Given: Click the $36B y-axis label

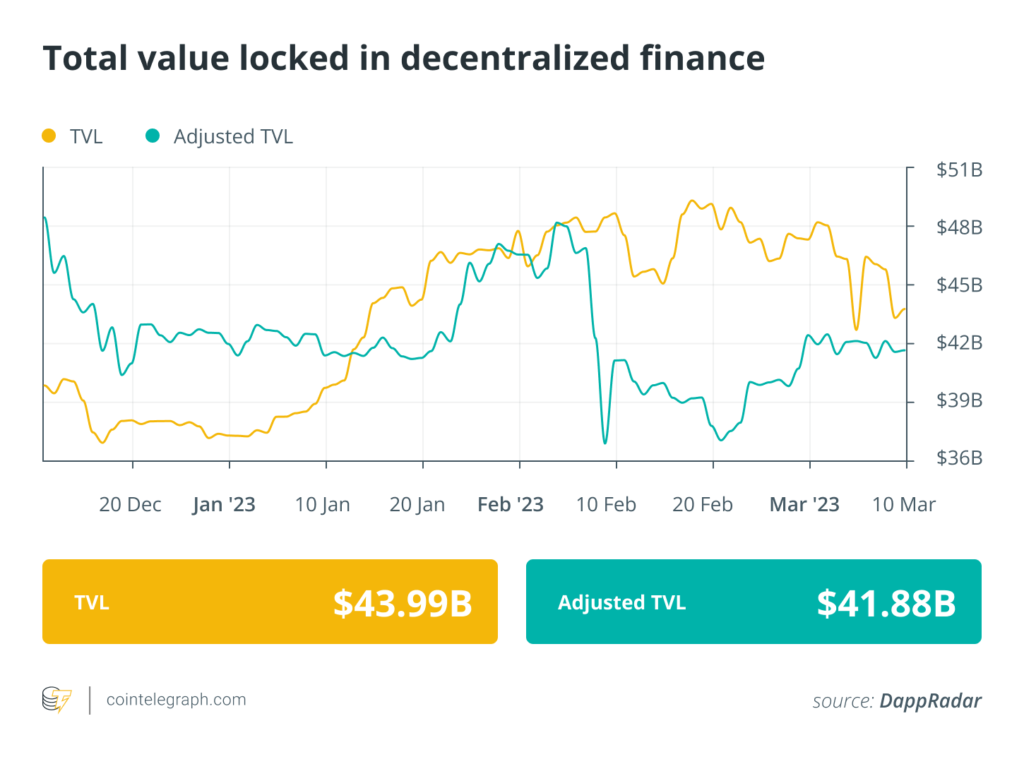Looking at the screenshot, I should coord(959,459).
